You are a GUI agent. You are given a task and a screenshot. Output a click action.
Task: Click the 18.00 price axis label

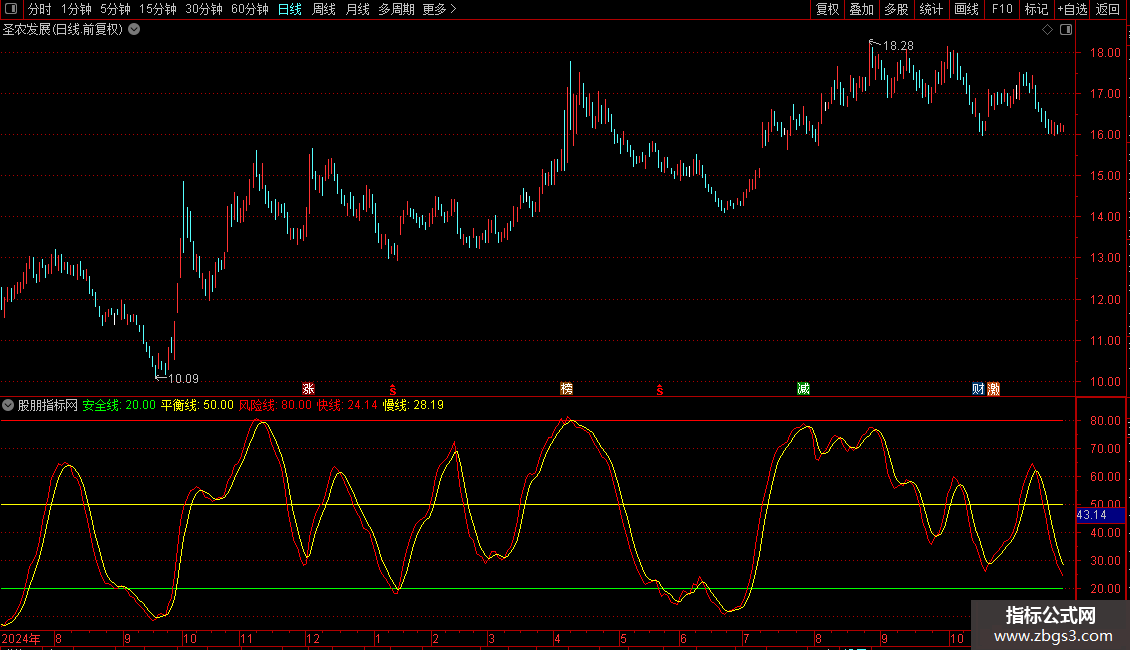tap(1105, 53)
